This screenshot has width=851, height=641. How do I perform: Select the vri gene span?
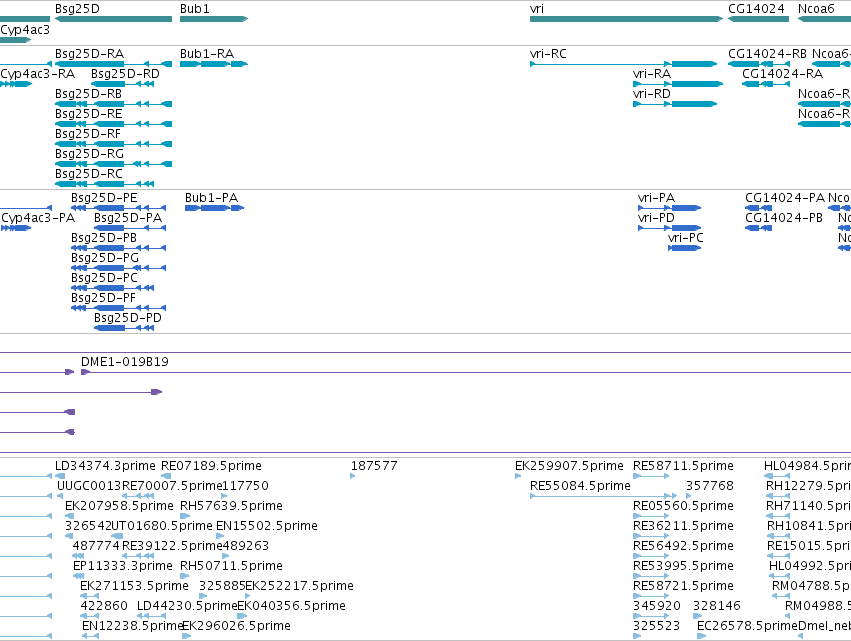pos(626,19)
